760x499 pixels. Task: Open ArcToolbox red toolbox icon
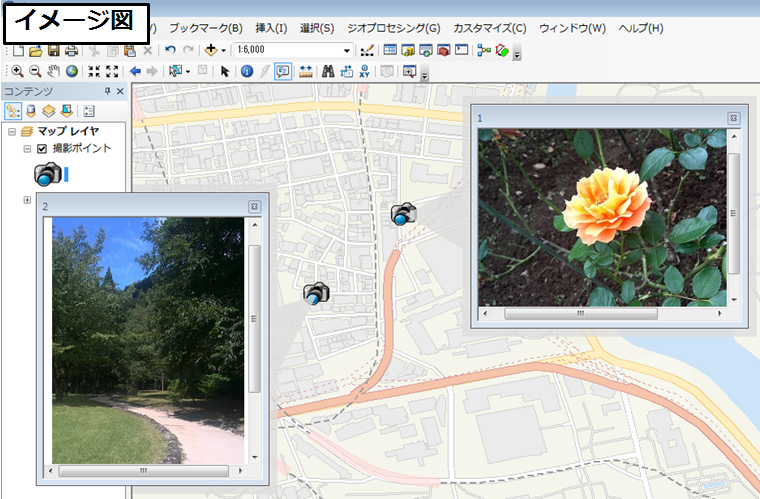[x=443, y=50]
